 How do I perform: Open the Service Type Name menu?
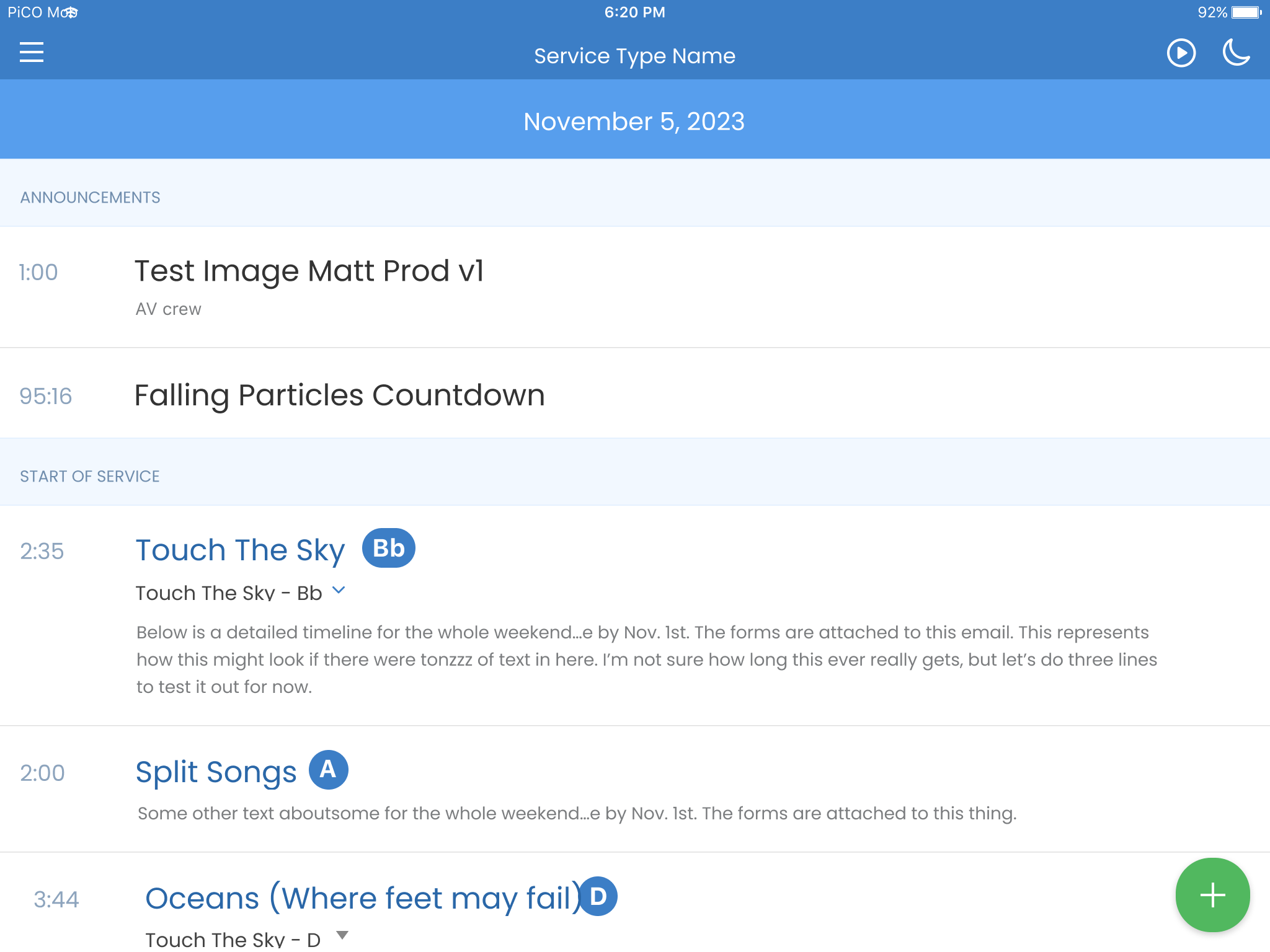[634, 55]
